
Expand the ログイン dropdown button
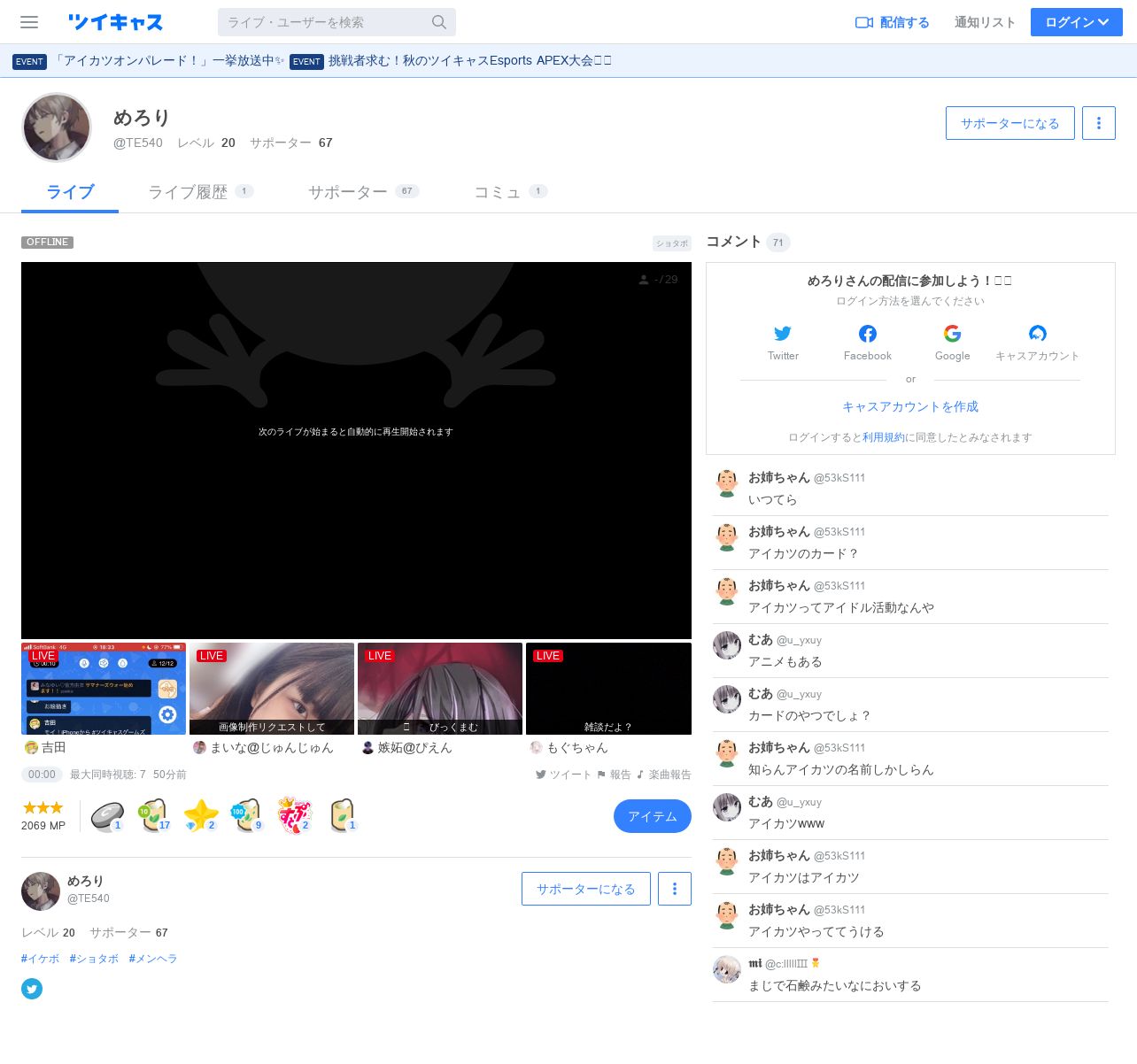(x=1076, y=22)
